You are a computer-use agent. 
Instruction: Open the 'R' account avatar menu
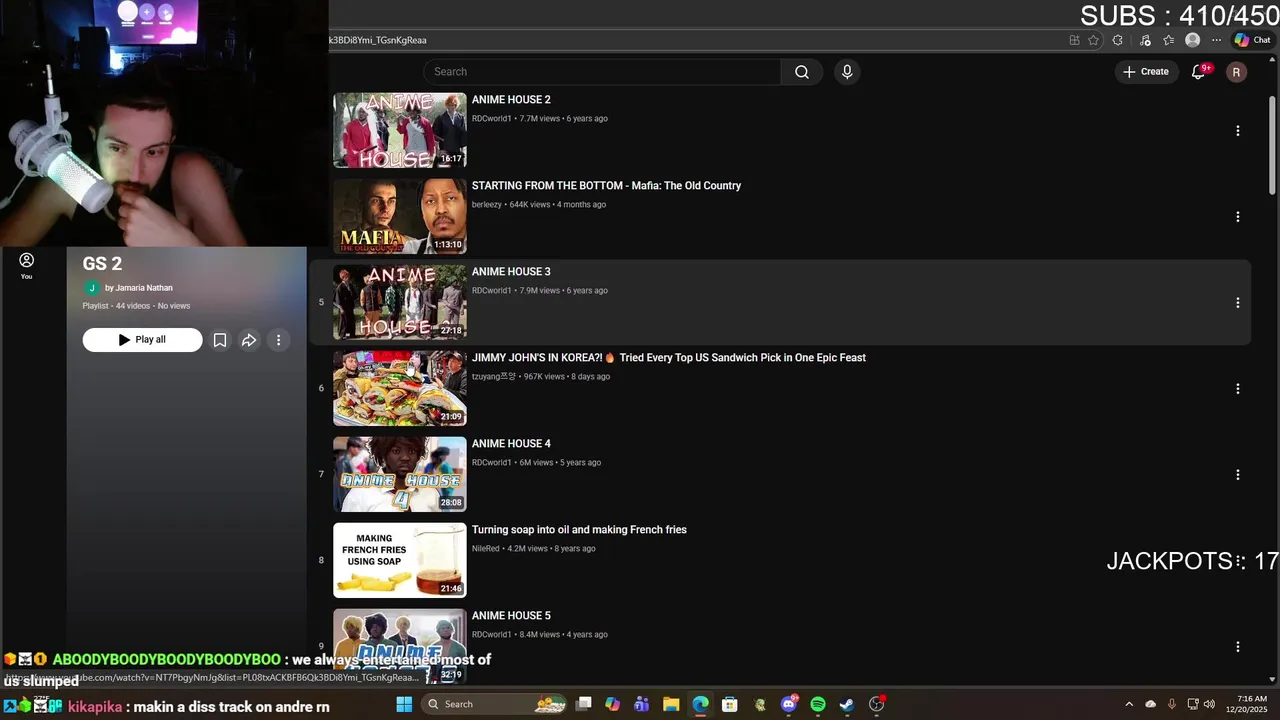[1237, 72]
